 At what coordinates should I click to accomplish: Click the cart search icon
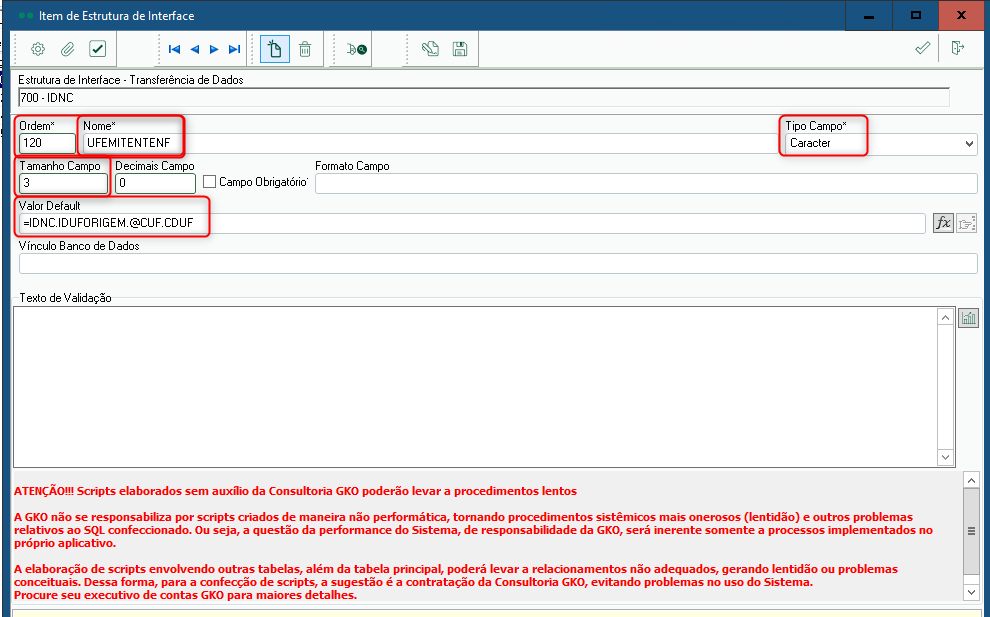357,49
